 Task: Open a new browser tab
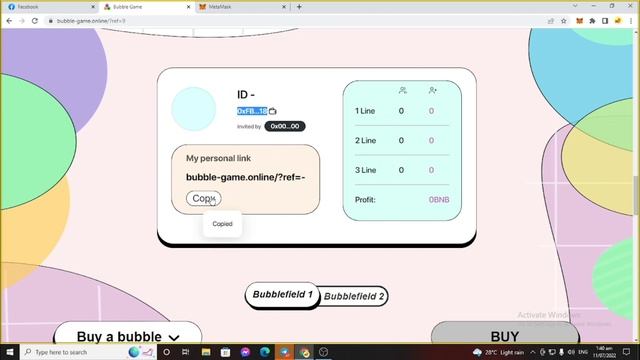pyautogui.click(x=299, y=7)
